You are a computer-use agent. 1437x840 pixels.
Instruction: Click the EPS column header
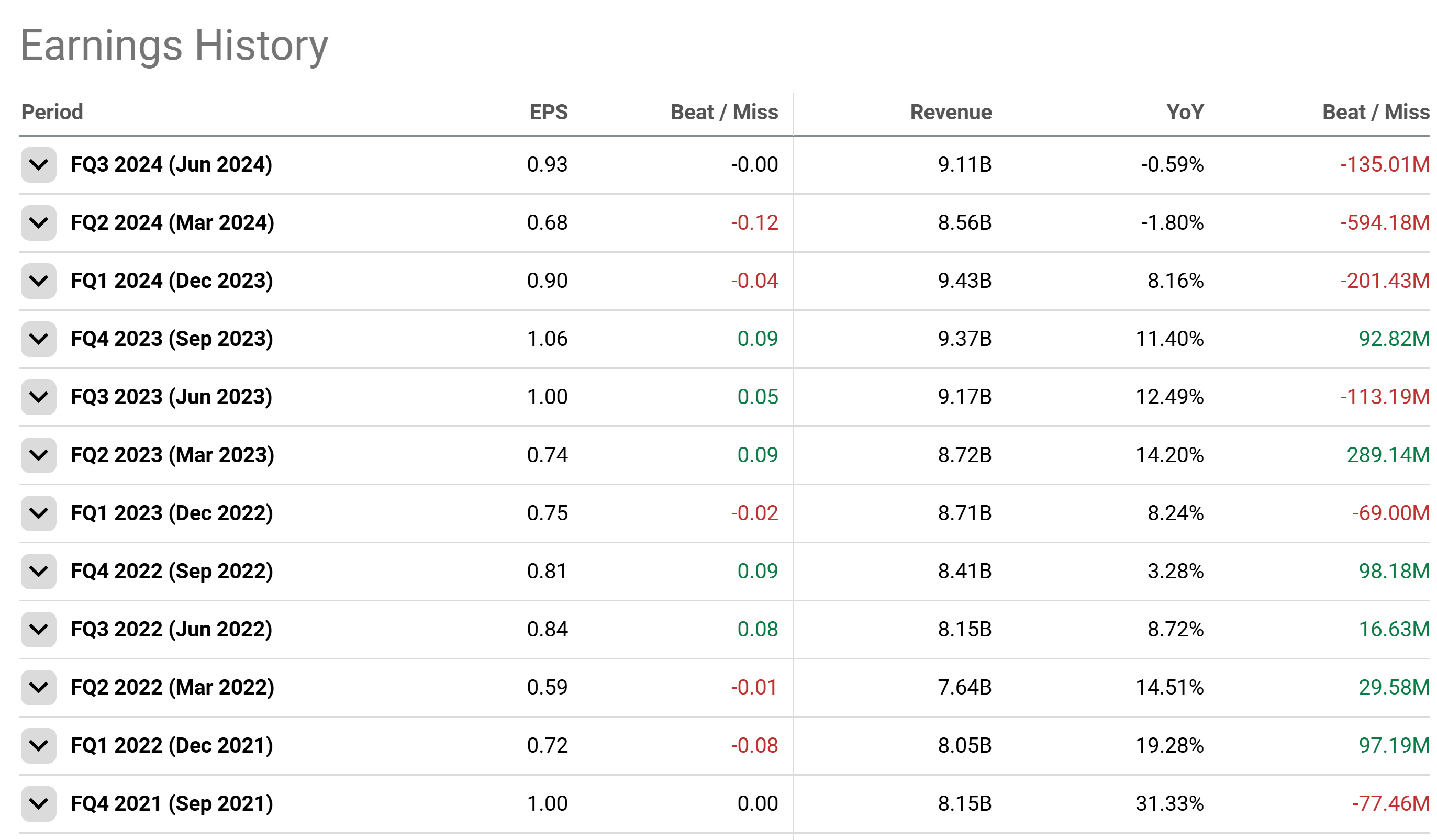coord(548,112)
